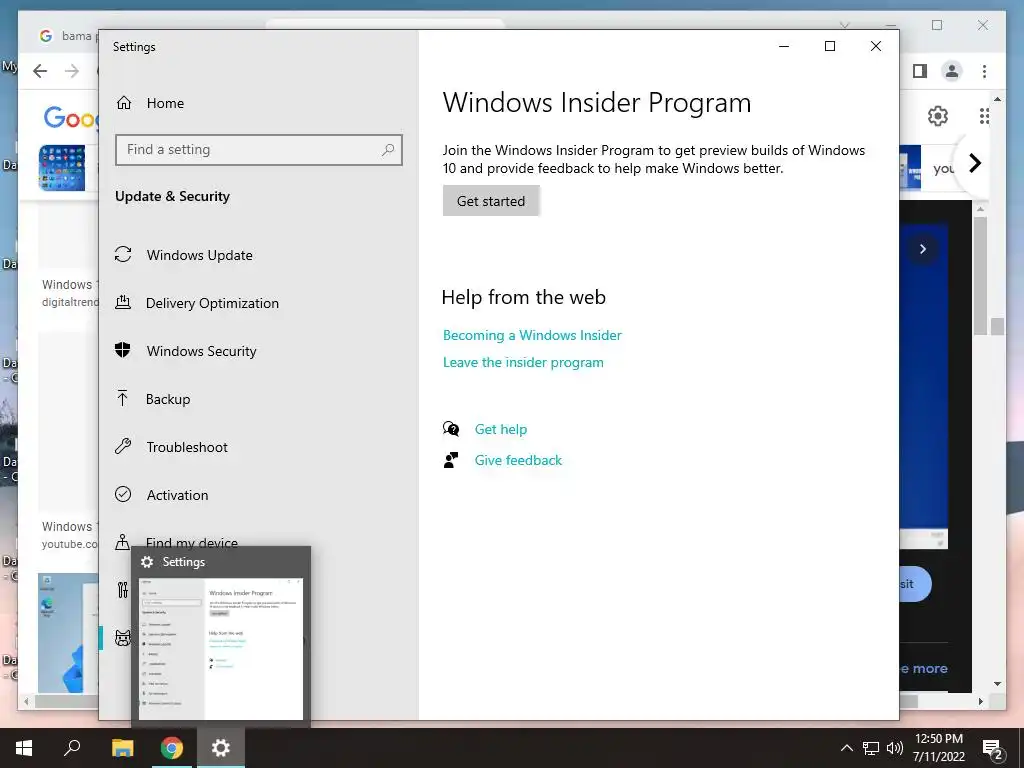The image size is (1024, 768).
Task: Click the Troubleshoot wrench icon
Action: pos(123,446)
